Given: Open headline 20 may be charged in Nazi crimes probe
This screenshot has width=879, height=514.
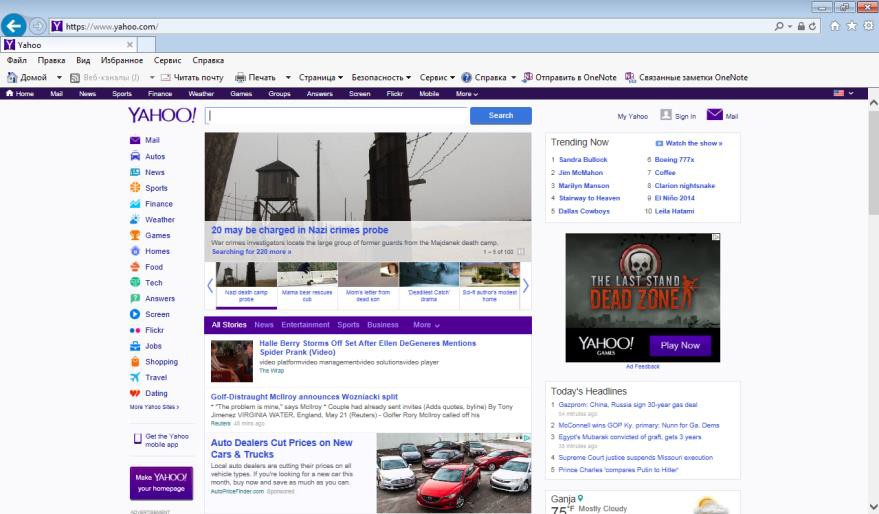Looking at the screenshot, I should coord(299,230).
